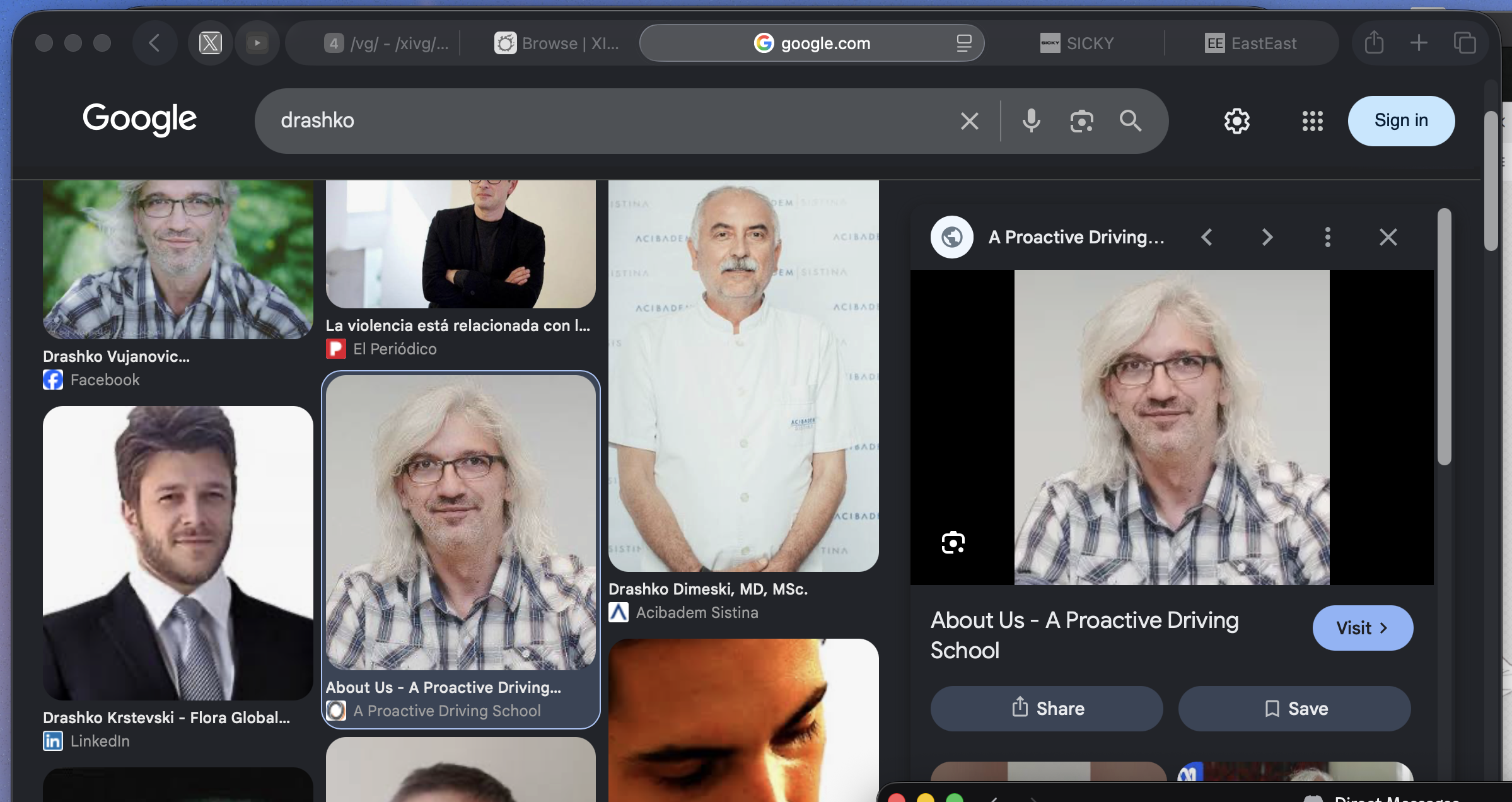Show next image in preview panel
Image resolution: width=1512 pixels, height=802 pixels.
1267,237
